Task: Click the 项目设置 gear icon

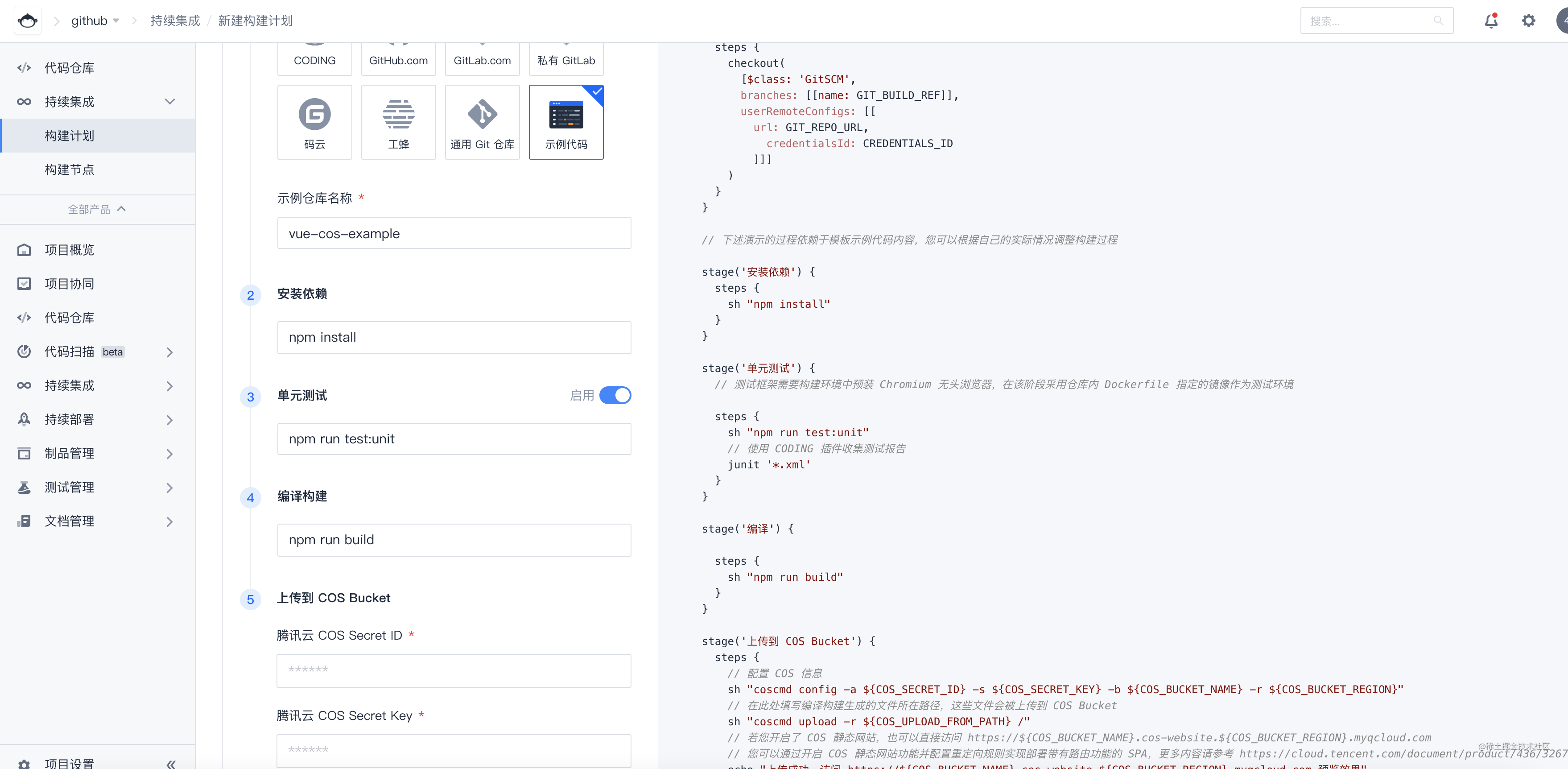Action: pos(25,764)
